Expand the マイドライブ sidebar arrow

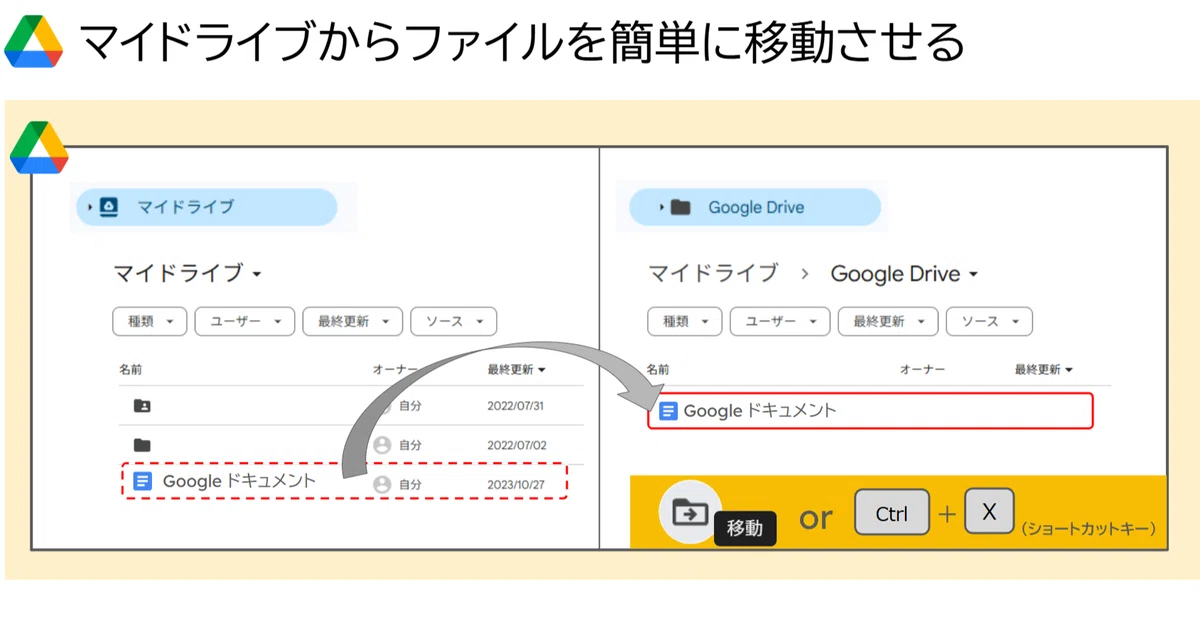click(x=90, y=207)
